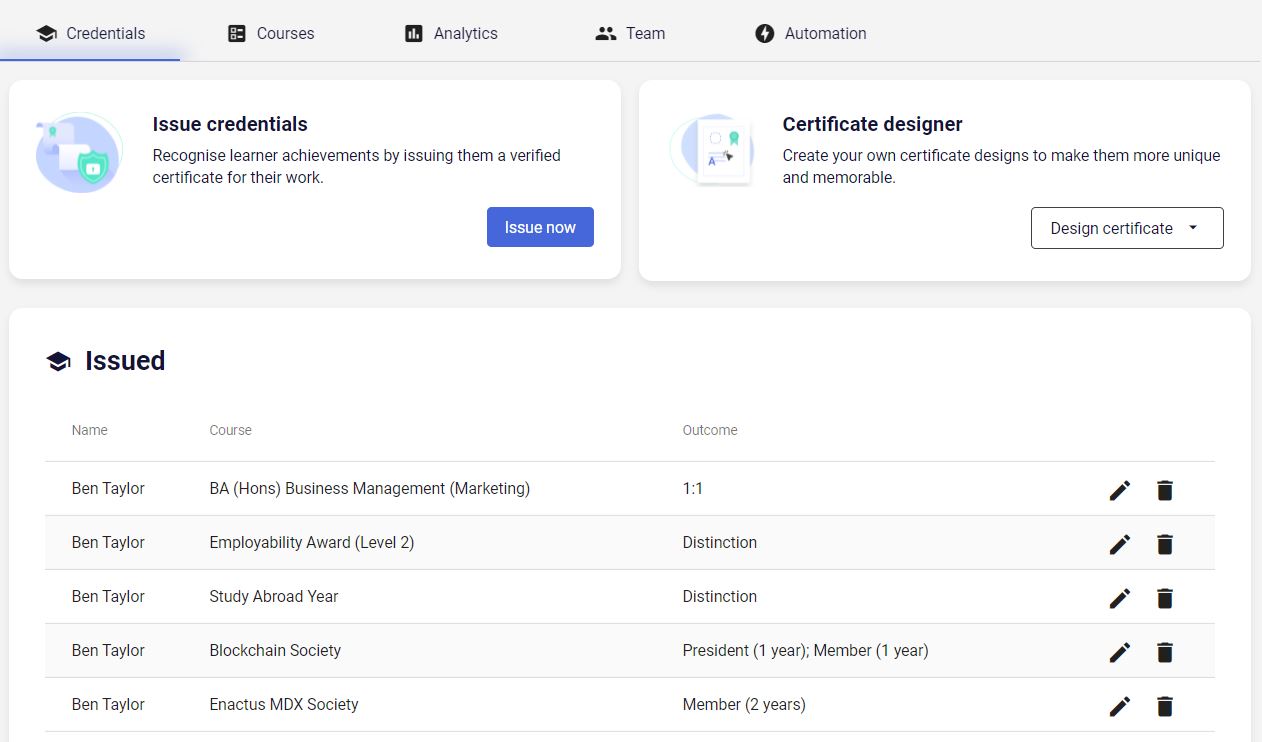
Task: Click the Outcome column header
Action: pos(710,430)
